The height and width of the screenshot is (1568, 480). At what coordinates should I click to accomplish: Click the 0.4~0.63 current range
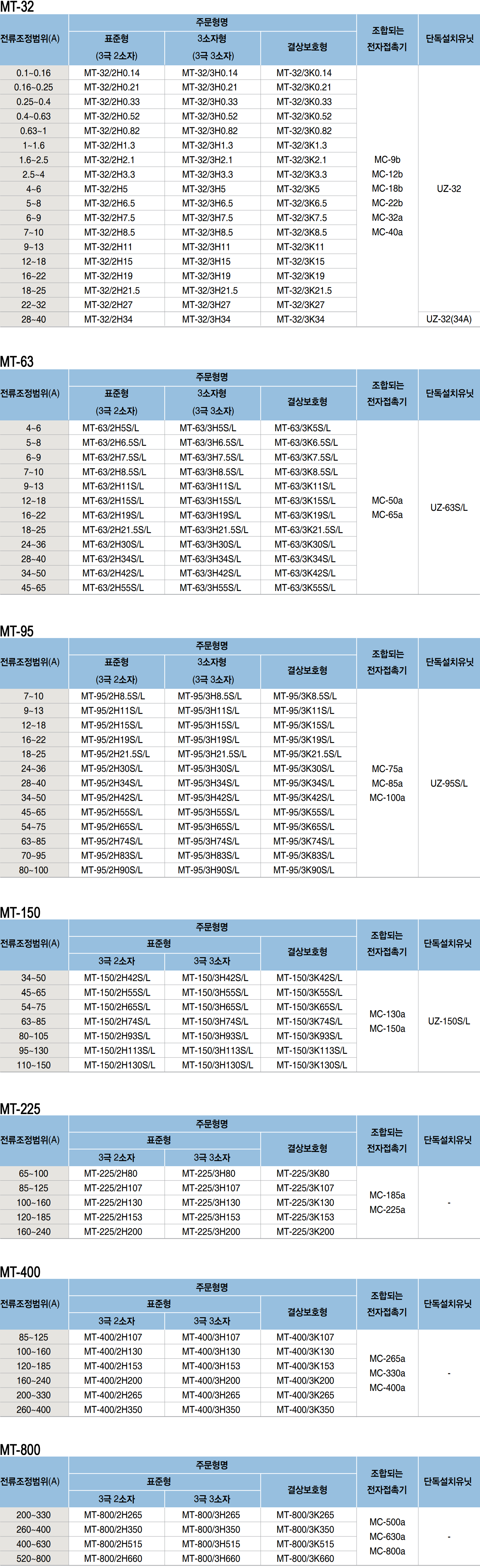pos(33,117)
